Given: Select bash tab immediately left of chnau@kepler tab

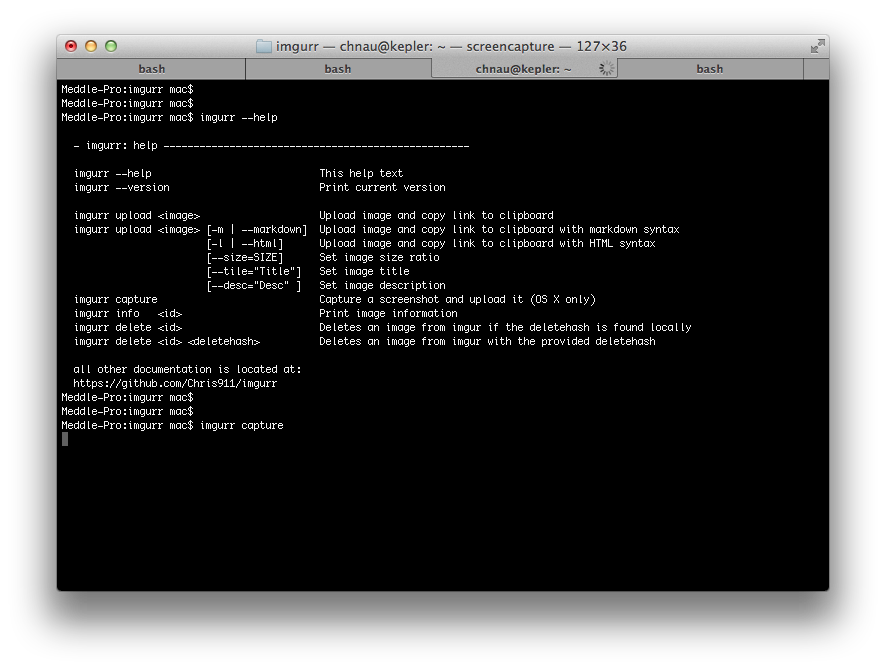Looking at the screenshot, I should pyautogui.click(x=338, y=69).
